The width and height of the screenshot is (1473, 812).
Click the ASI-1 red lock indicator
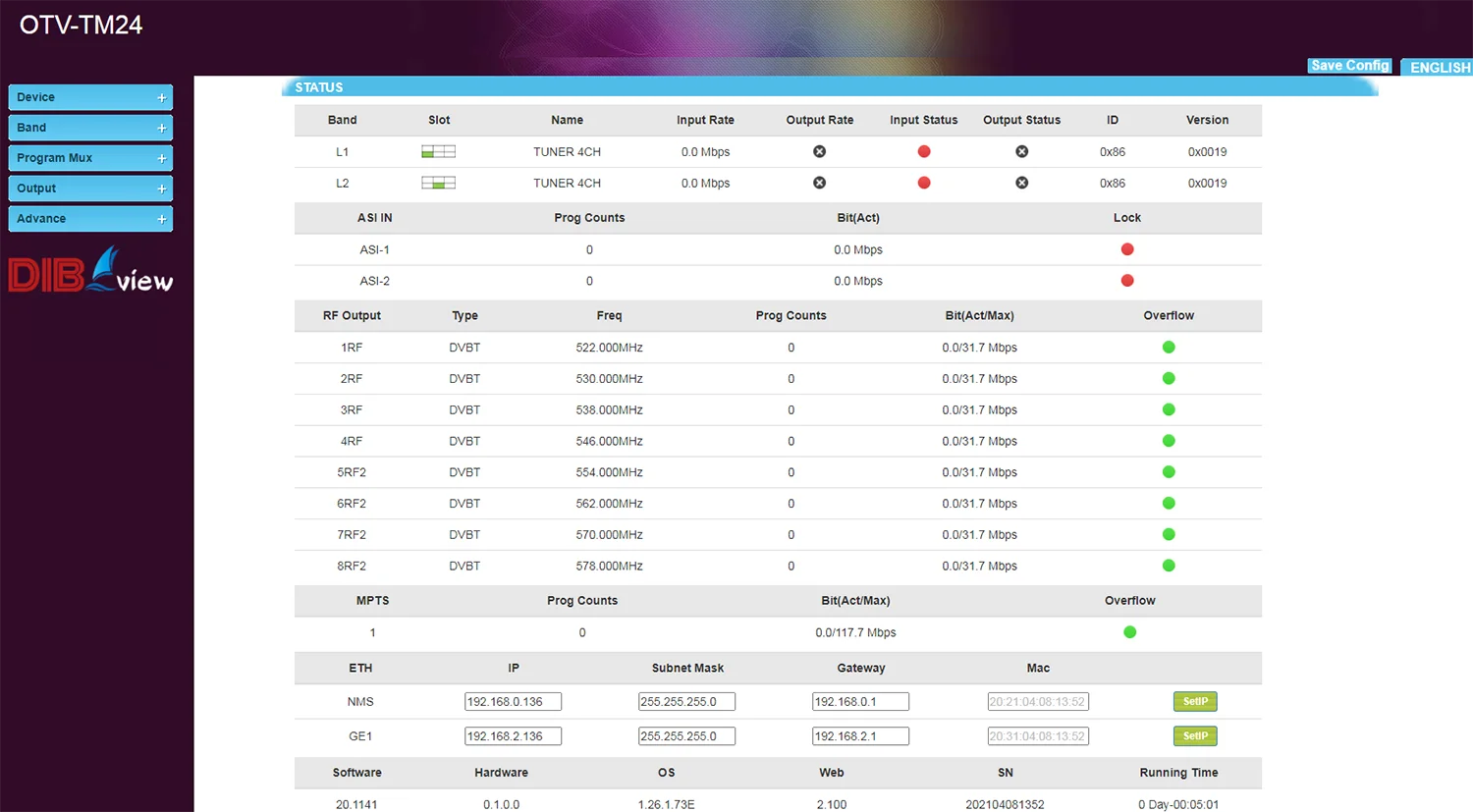[1127, 249]
